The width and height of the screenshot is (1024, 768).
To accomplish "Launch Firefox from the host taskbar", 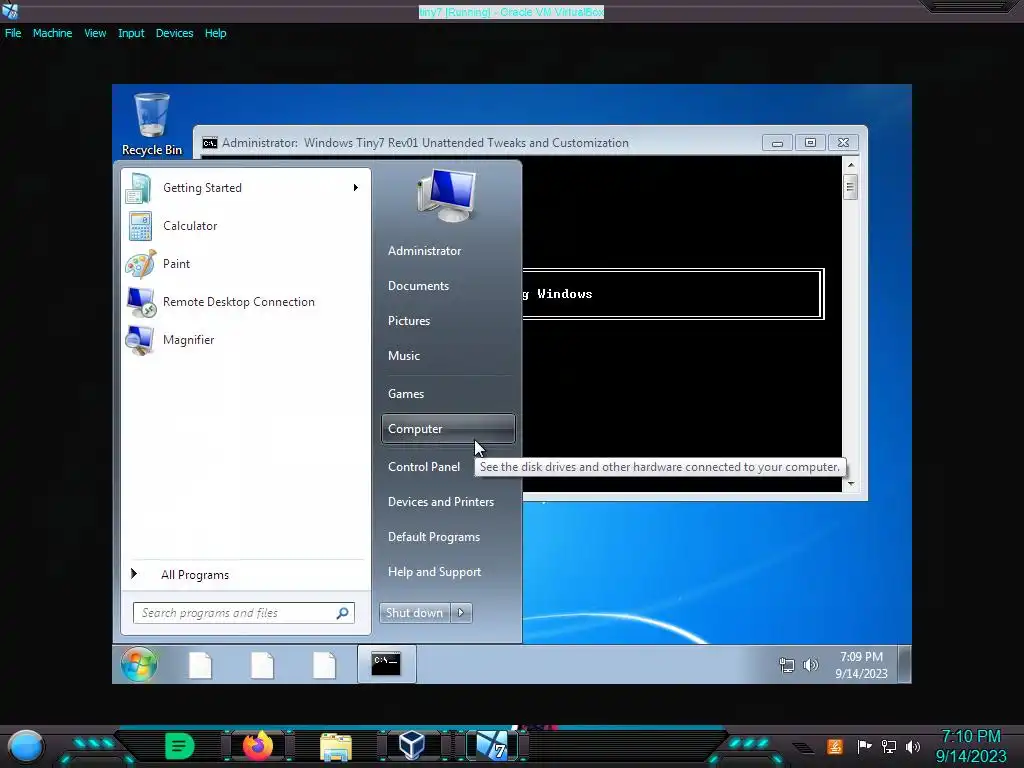I will coord(257,746).
